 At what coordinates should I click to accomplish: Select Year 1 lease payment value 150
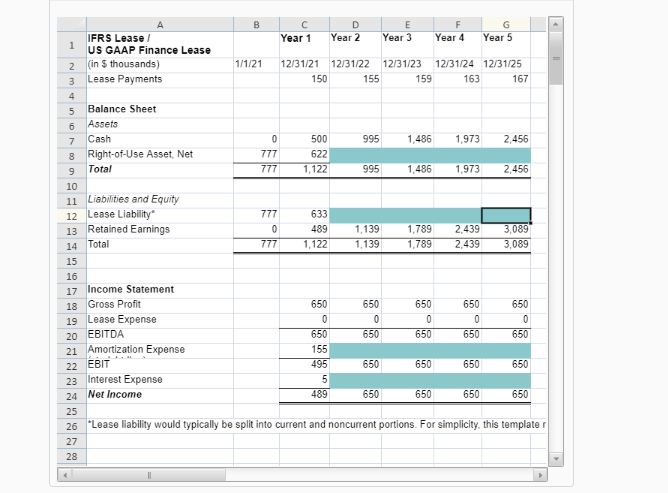coord(304,80)
